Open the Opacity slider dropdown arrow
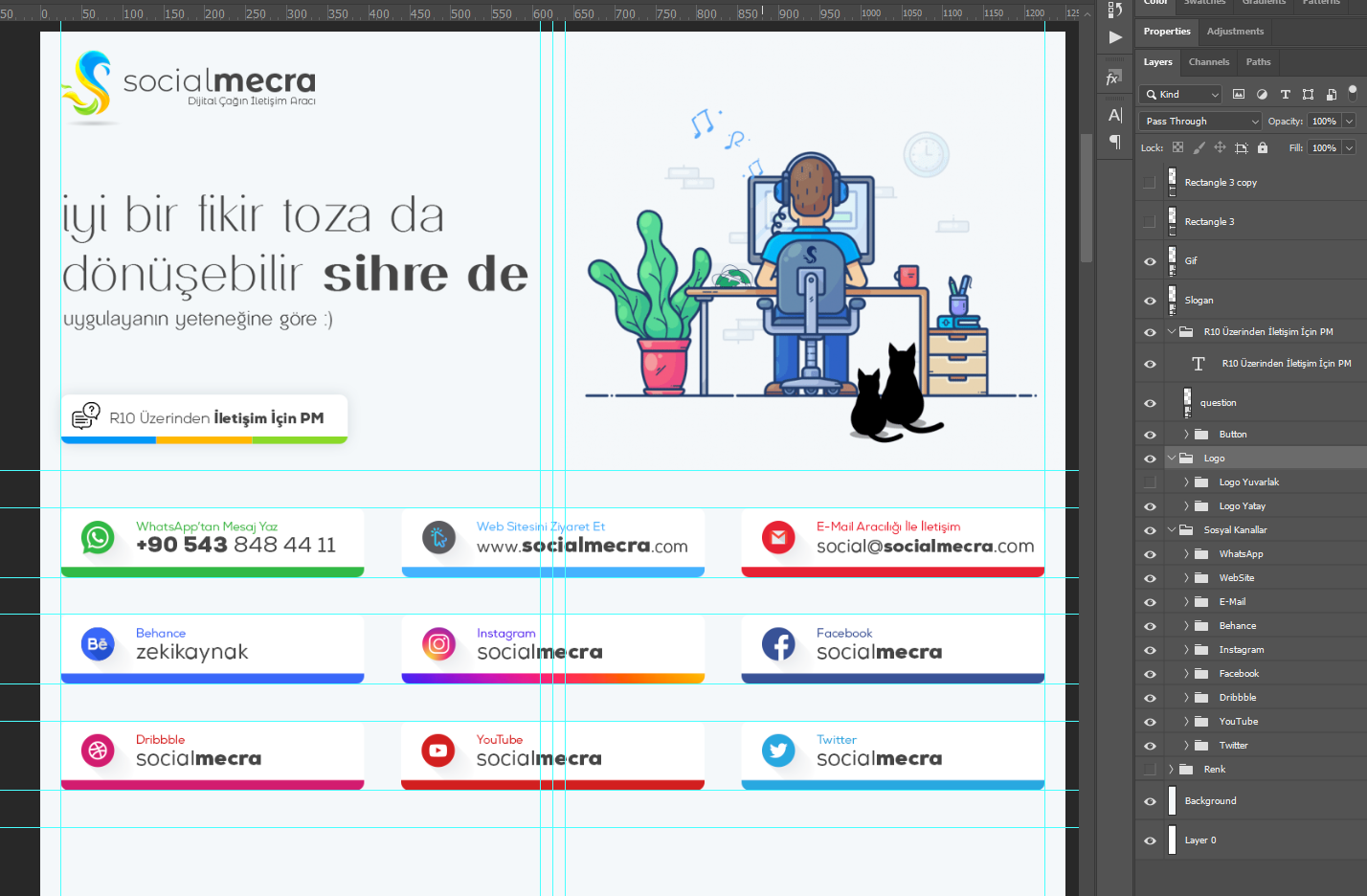This screenshot has height=896, width=1367. 1349,122
